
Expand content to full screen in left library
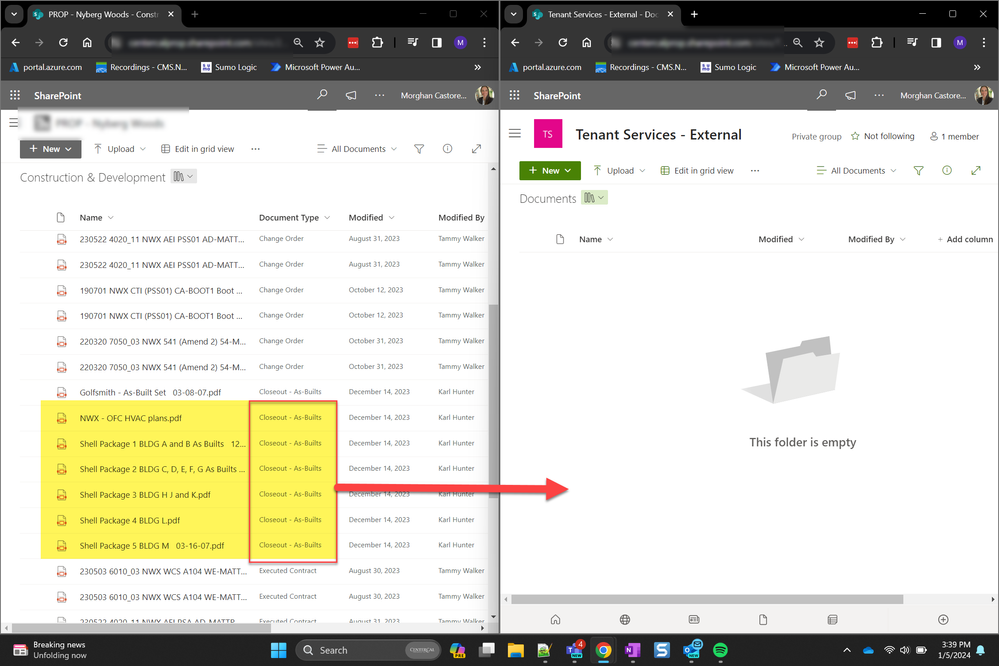pyautogui.click(x=476, y=148)
